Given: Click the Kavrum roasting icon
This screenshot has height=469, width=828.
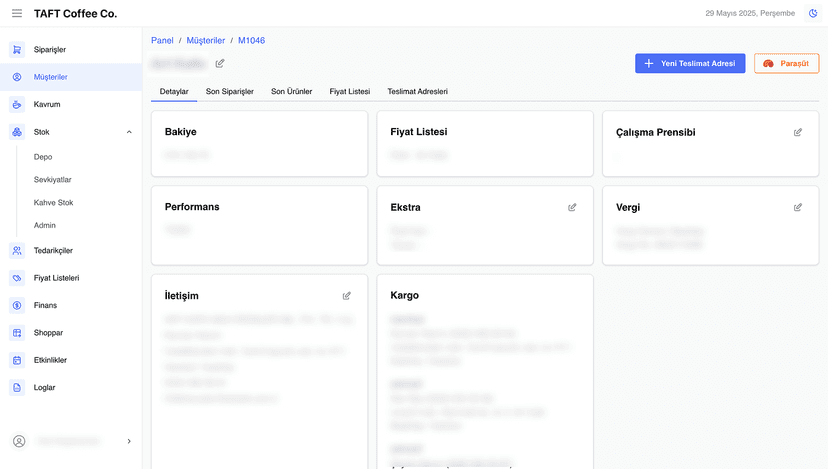Looking at the screenshot, I should coord(17,105).
